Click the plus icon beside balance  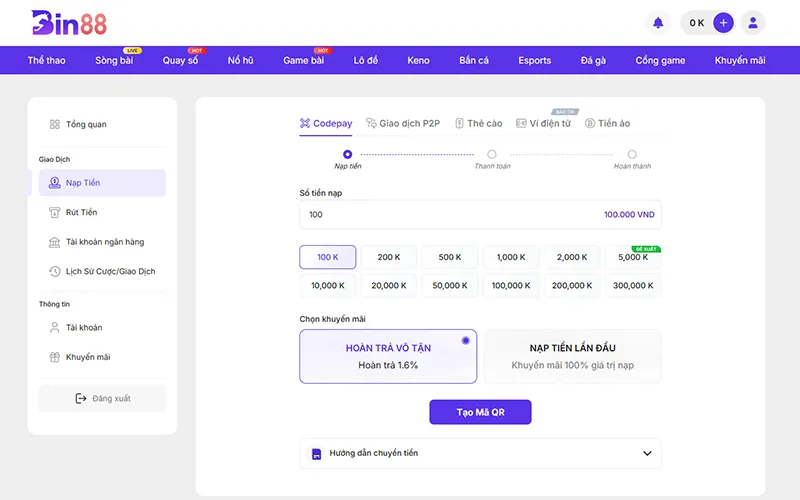(723, 22)
